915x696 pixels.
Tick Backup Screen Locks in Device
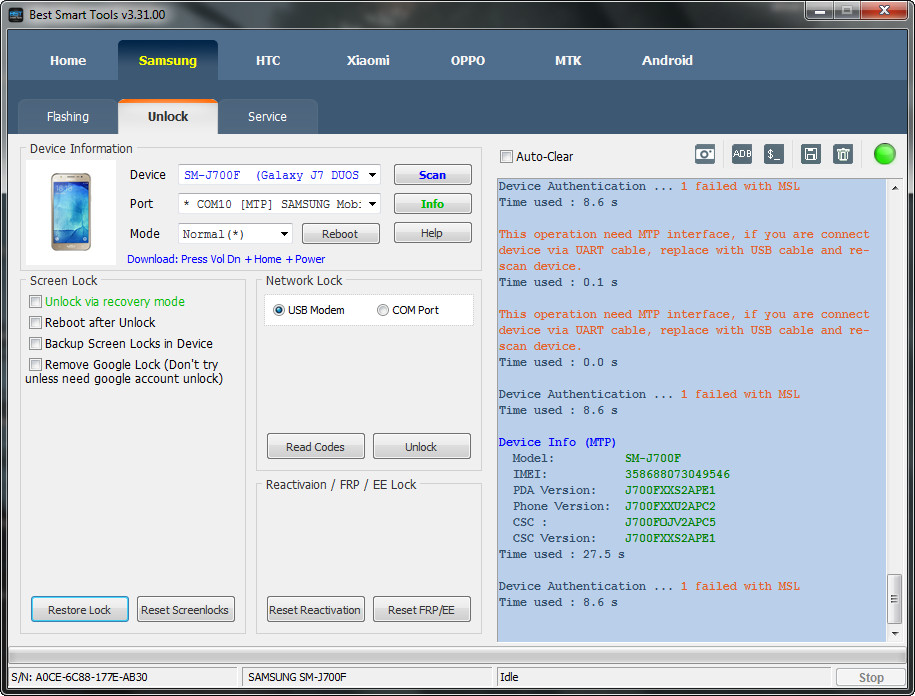(x=36, y=343)
